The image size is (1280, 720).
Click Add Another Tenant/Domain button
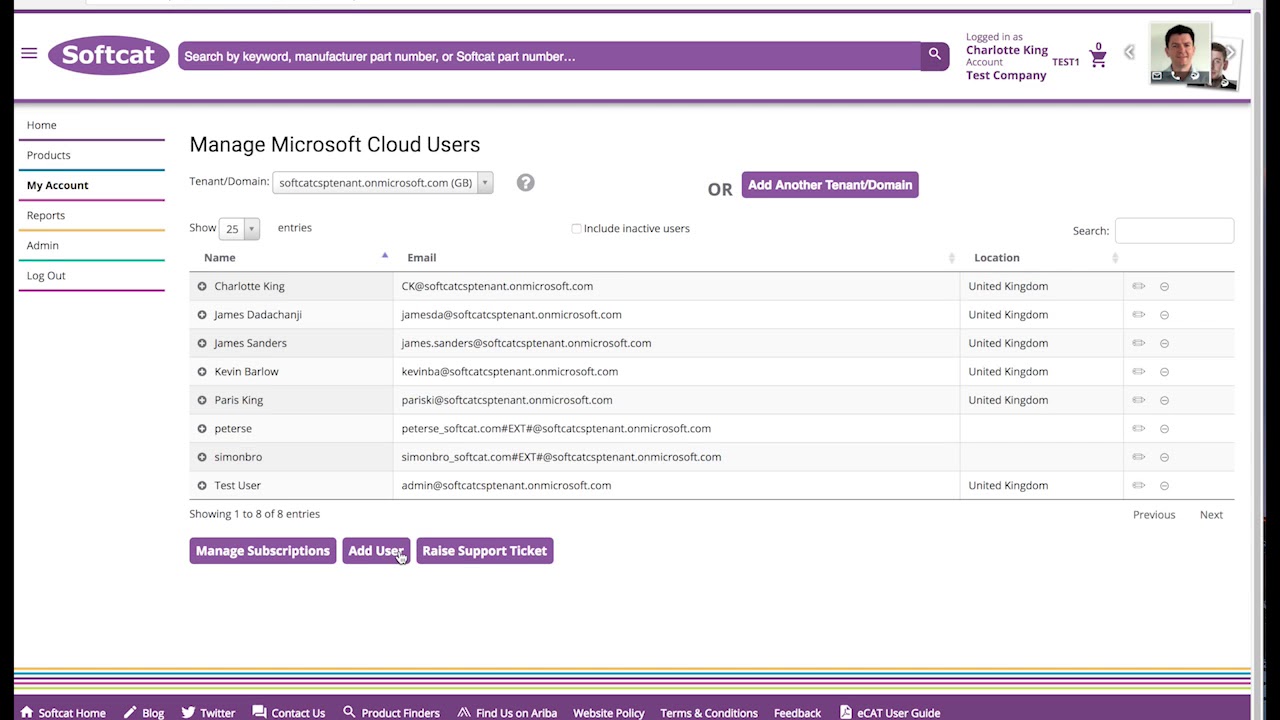coord(829,185)
